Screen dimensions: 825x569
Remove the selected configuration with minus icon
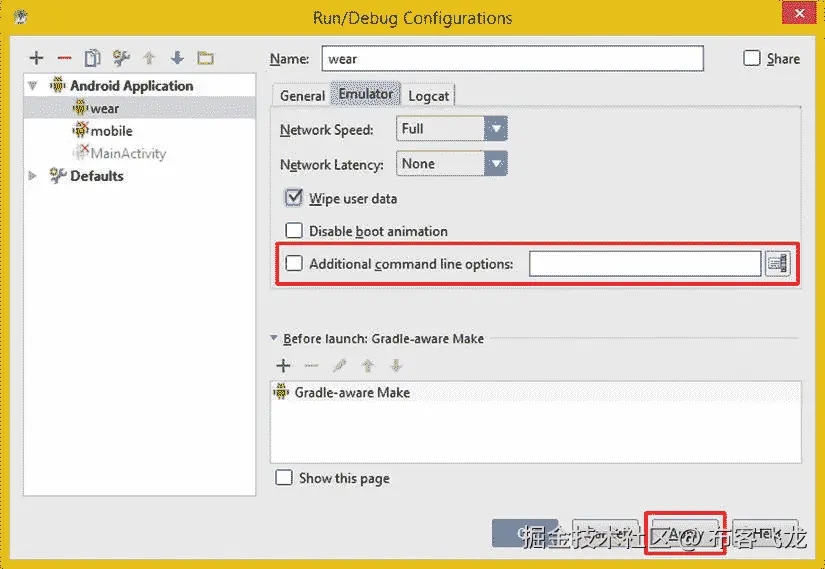(64, 58)
